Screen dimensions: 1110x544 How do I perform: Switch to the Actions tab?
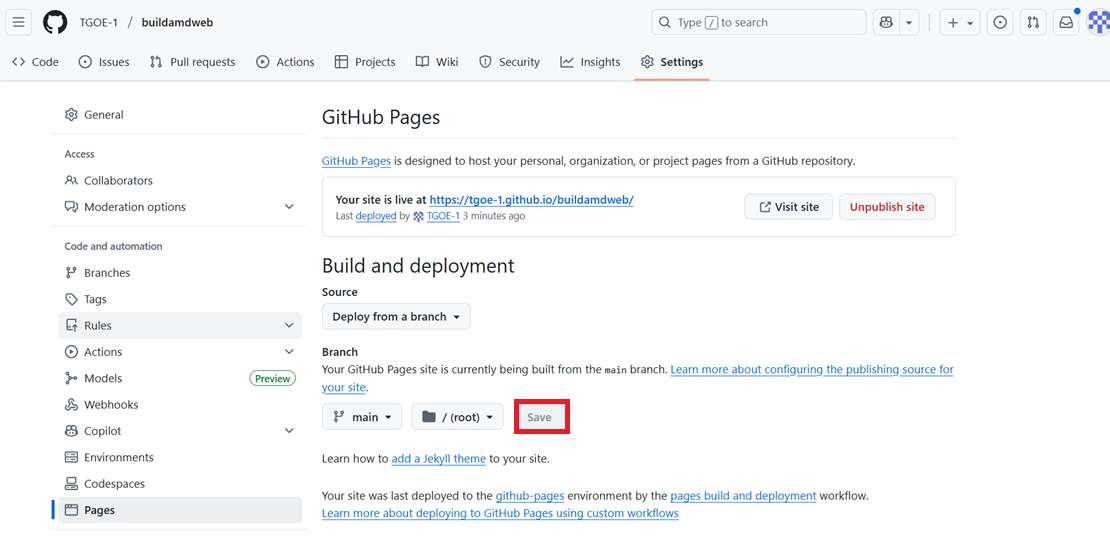[x=285, y=62]
